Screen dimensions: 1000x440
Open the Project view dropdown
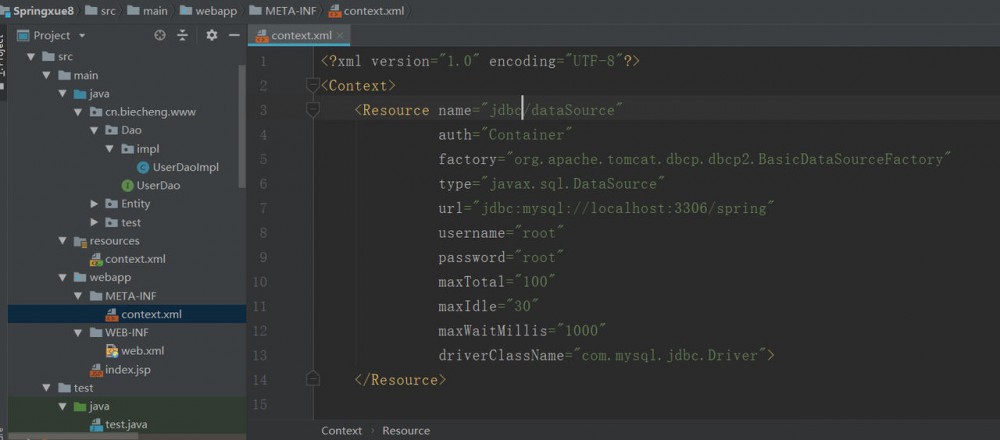coord(82,36)
